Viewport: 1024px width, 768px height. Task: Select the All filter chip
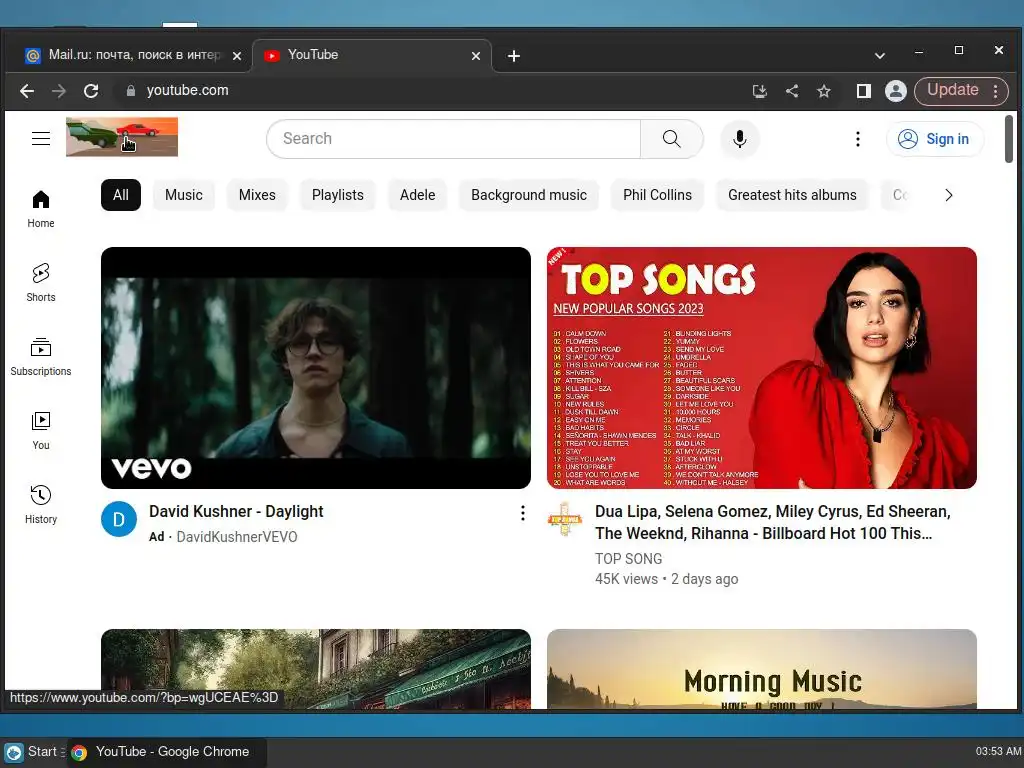coord(121,195)
